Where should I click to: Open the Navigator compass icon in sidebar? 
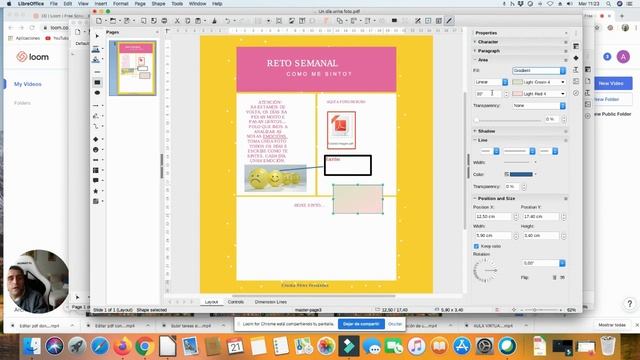pyautogui.click(x=576, y=93)
